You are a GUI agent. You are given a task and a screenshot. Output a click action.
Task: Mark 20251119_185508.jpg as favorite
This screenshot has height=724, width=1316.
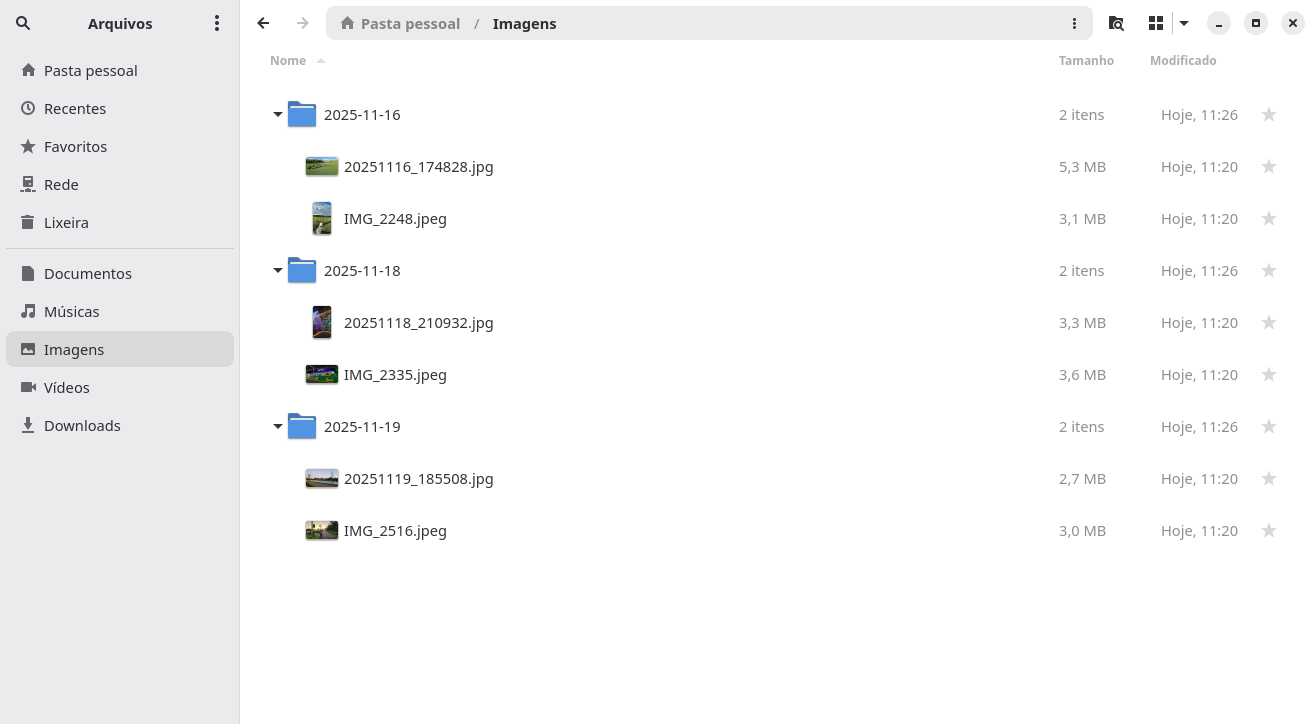tap(1268, 479)
